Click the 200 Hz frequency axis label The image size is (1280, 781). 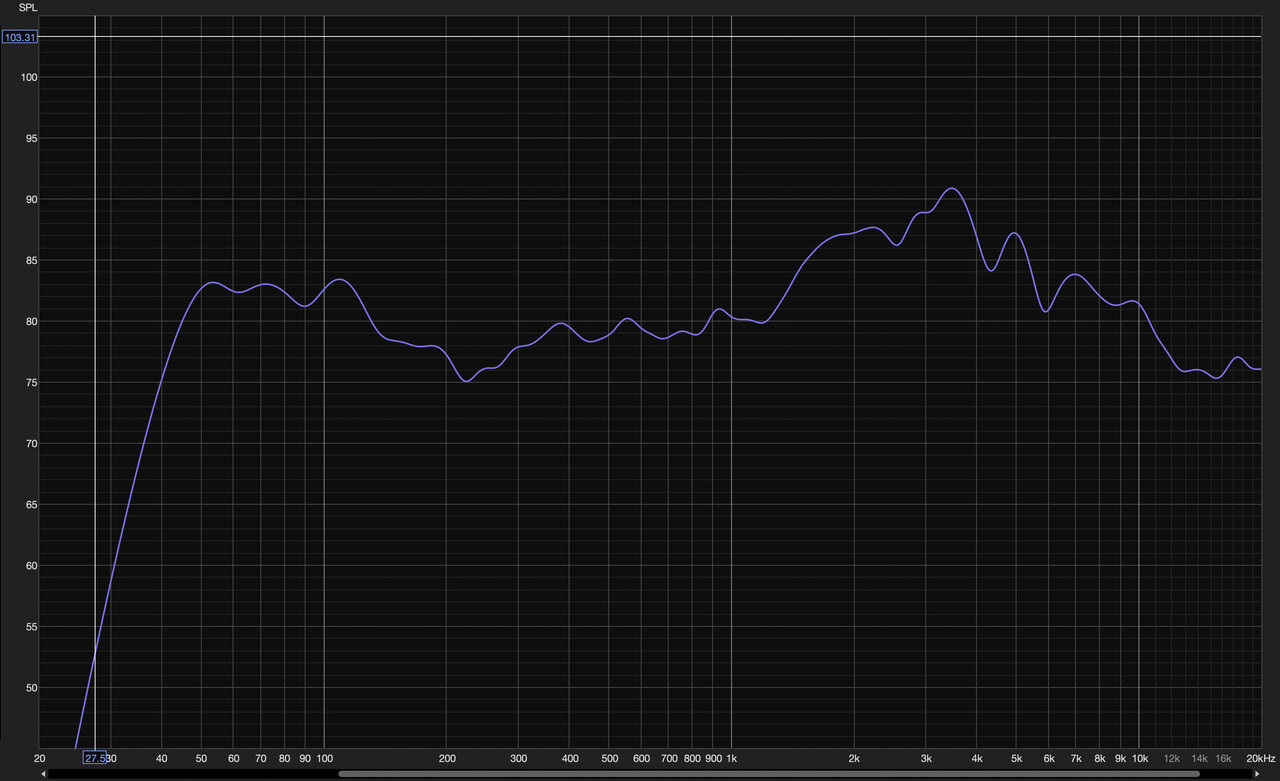point(447,758)
